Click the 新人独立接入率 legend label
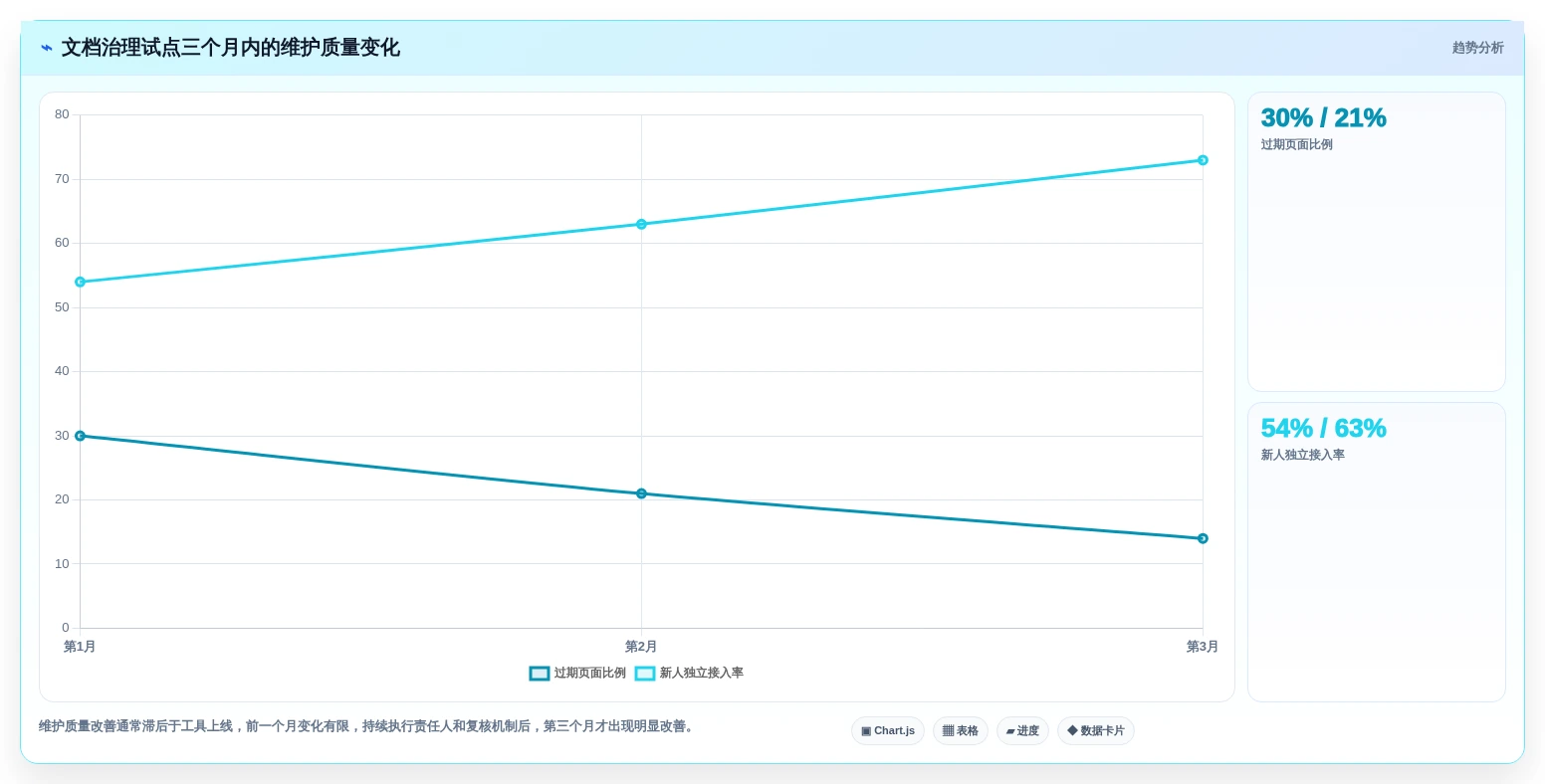This screenshot has height=784, width=1545. click(701, 674)
